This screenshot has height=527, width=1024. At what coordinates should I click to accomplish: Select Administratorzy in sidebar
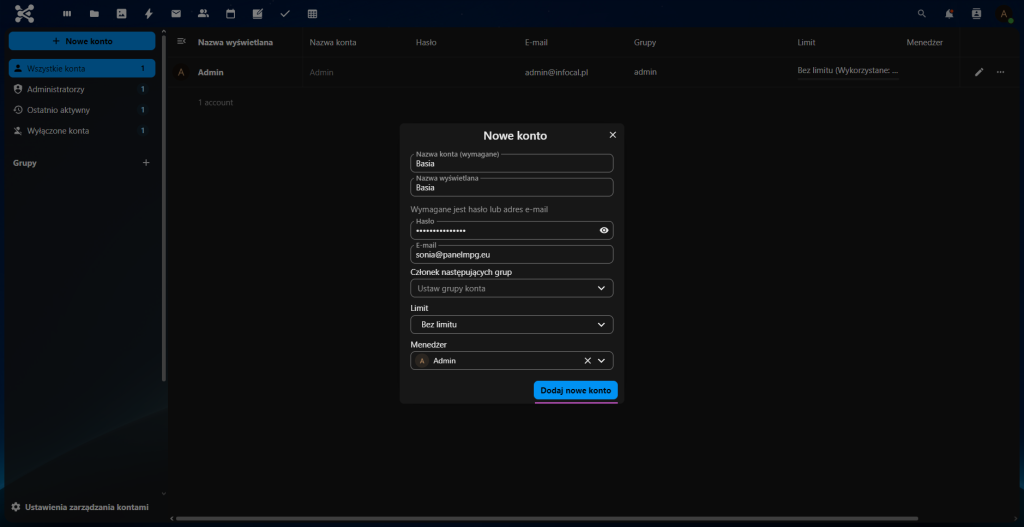click(x=82, y=89)
